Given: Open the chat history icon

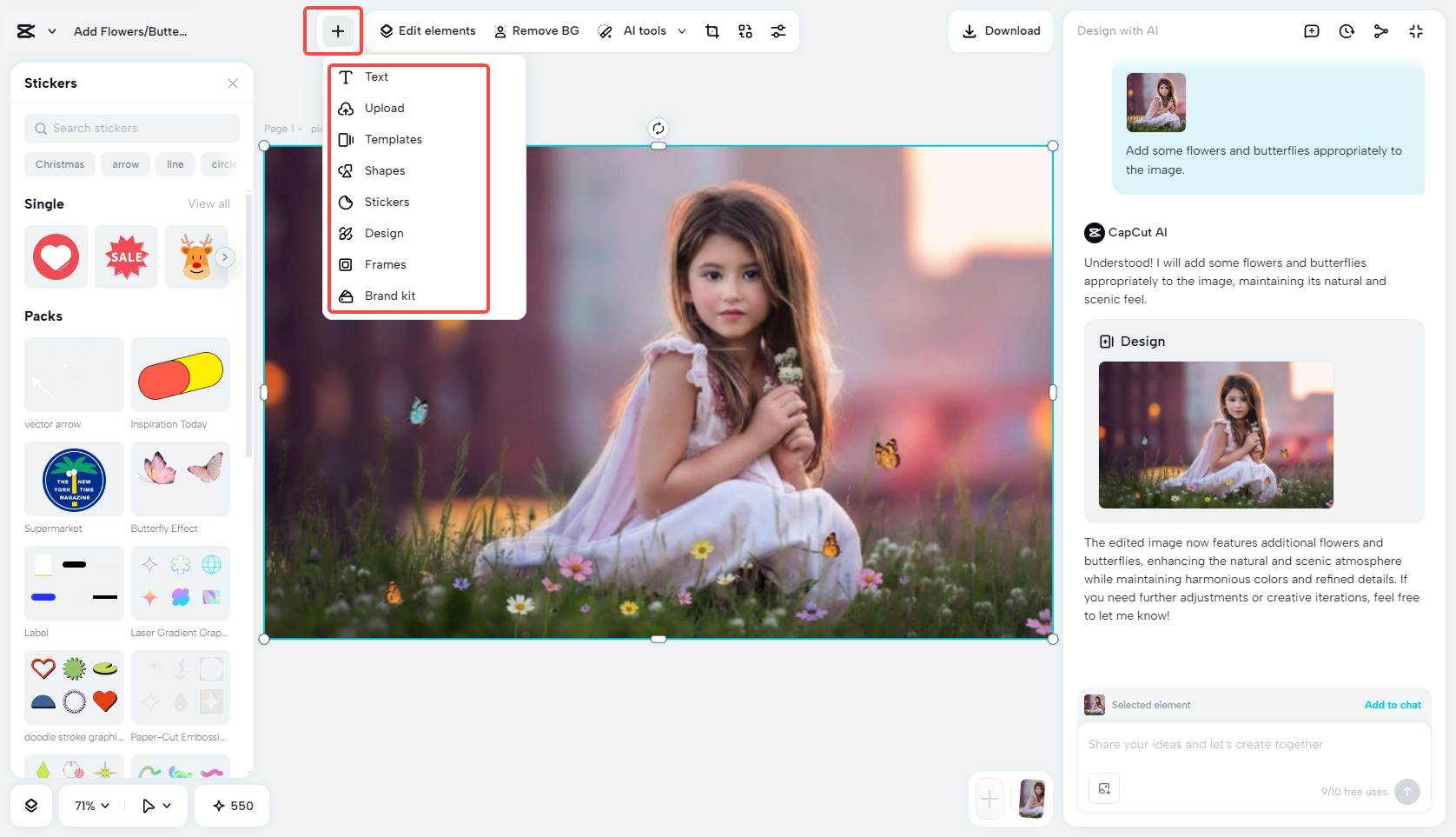Looking at the screenshot, I should 1347,30.
